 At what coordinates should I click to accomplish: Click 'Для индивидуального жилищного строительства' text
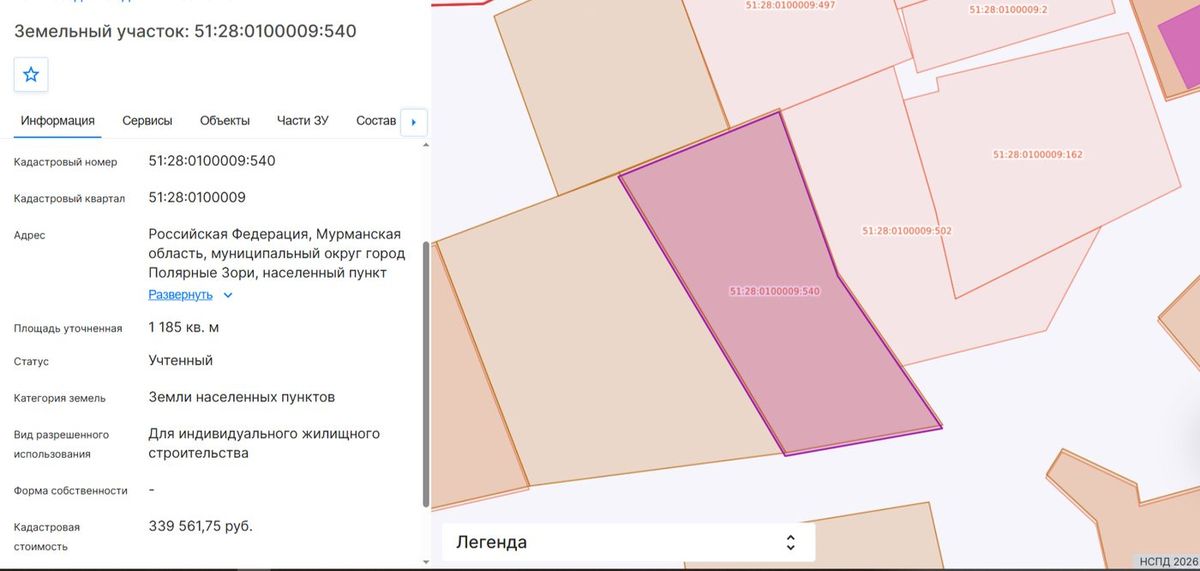point(264,443)
